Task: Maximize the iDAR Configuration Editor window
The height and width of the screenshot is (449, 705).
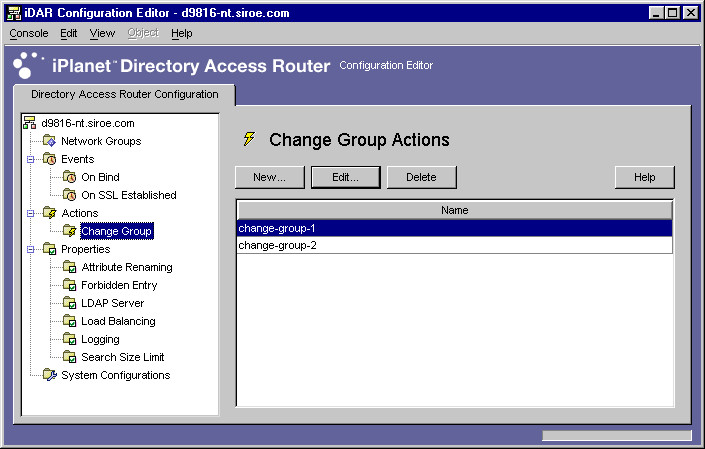Action: click(673, 13)
